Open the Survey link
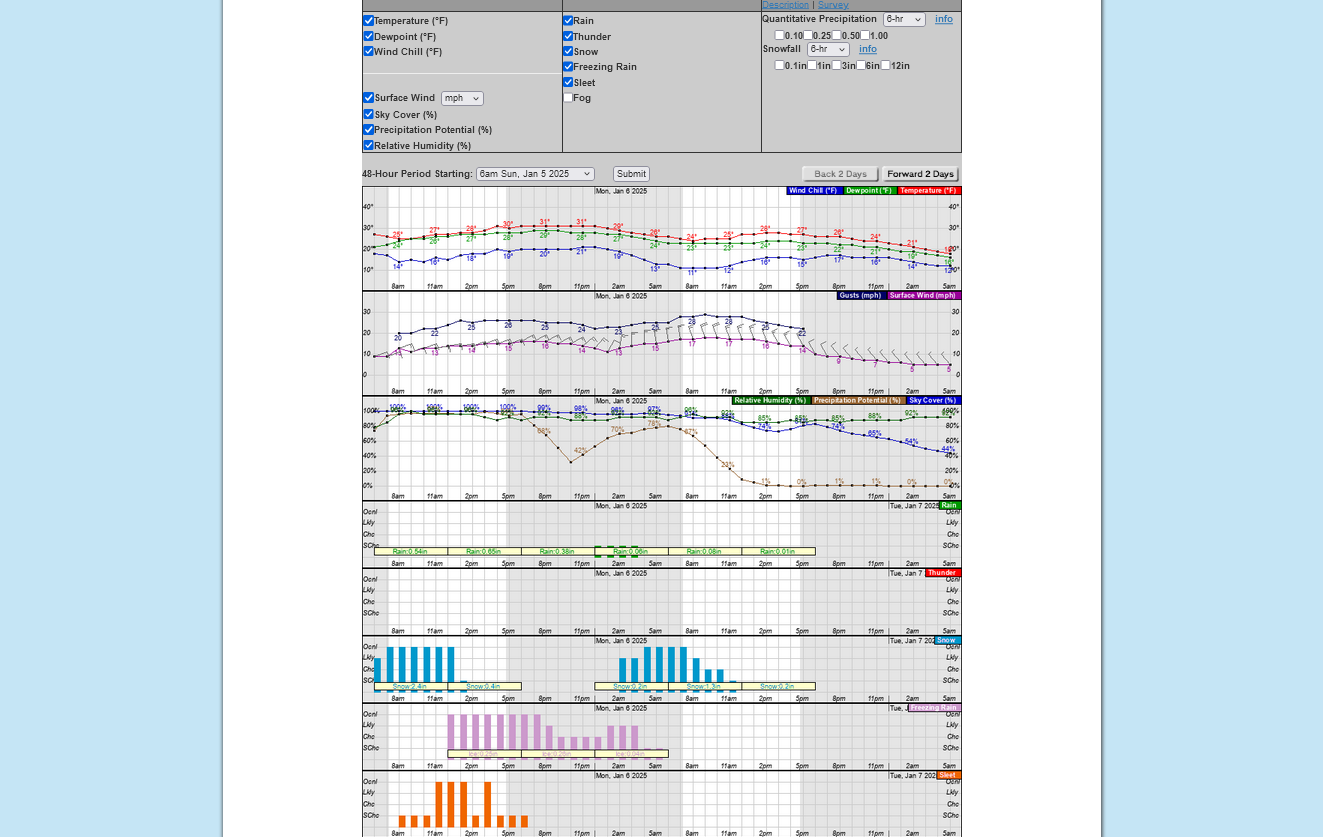Screen dimensions: 1323x837 point(833,5)
